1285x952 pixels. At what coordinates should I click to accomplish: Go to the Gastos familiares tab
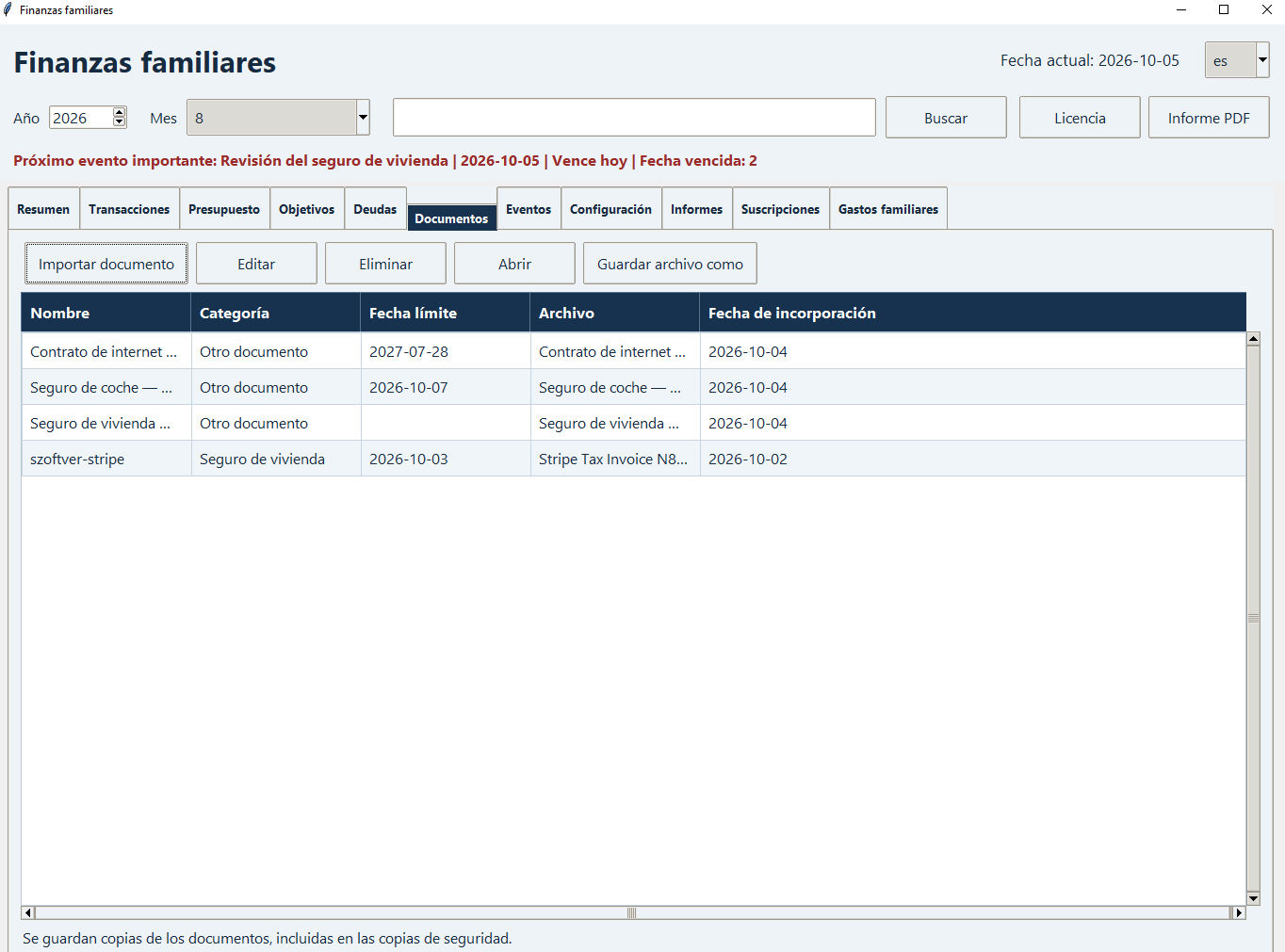[x=888, y=209]
